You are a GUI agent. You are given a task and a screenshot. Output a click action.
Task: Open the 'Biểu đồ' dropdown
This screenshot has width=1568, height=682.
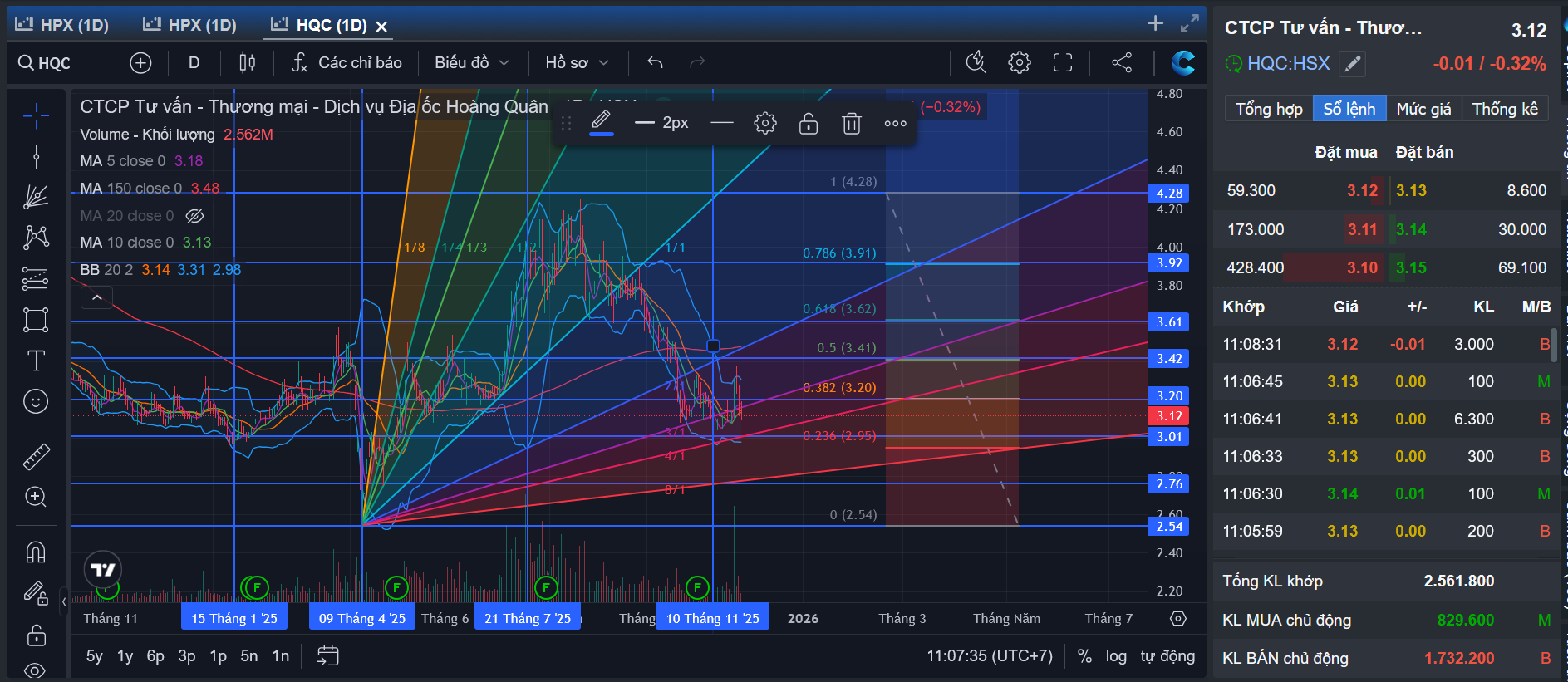pos(471,63)
